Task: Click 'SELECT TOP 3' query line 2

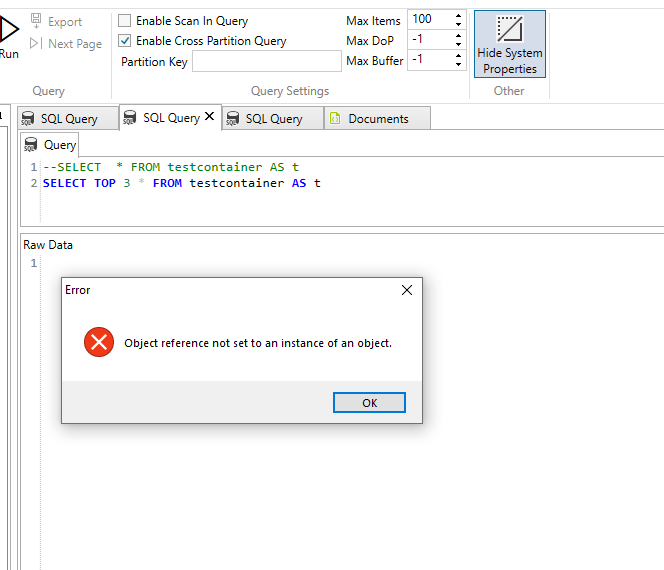Action: pyautogui.click(x=182, y=183)
